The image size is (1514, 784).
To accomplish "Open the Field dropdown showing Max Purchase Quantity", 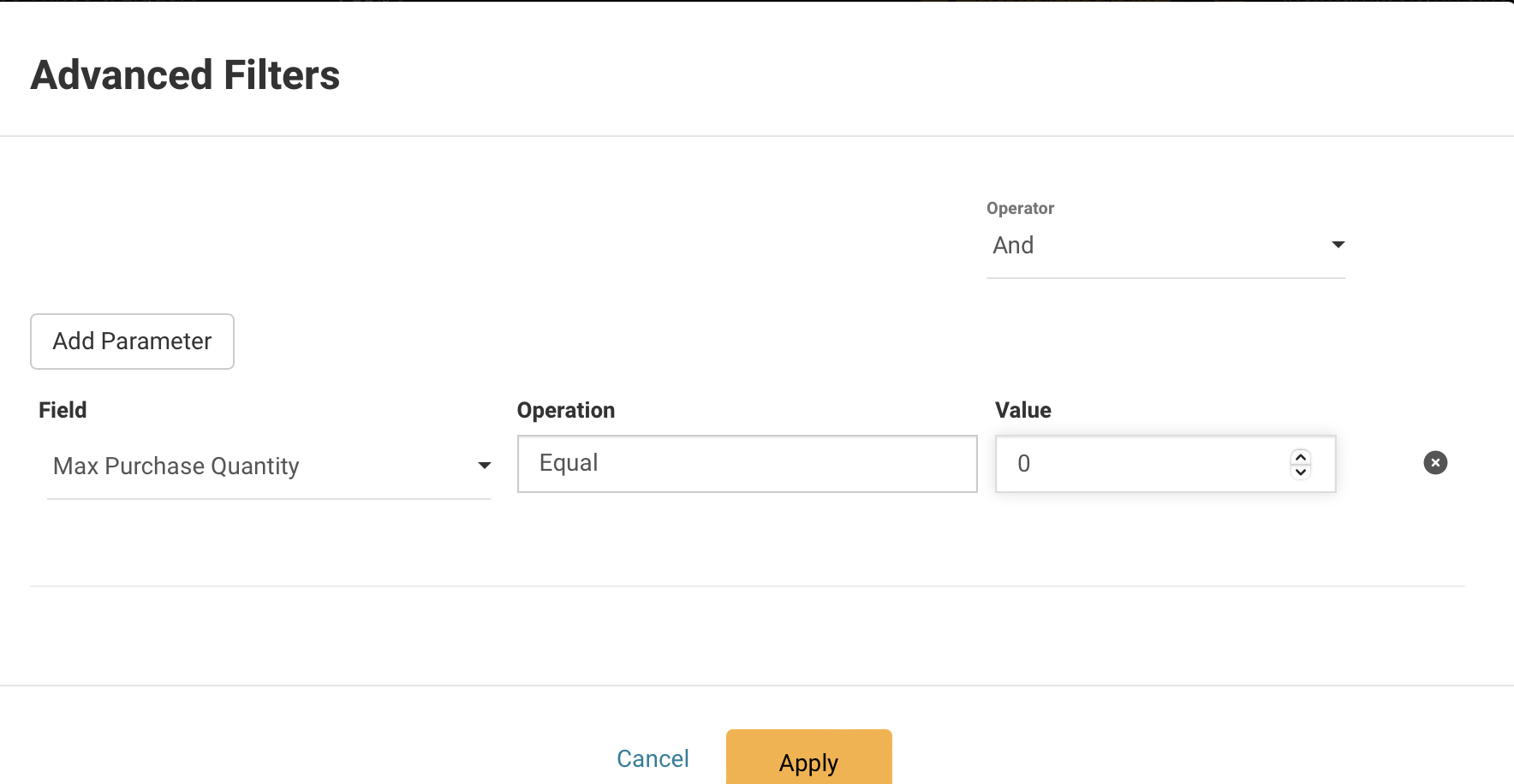I will pos(269,466).
